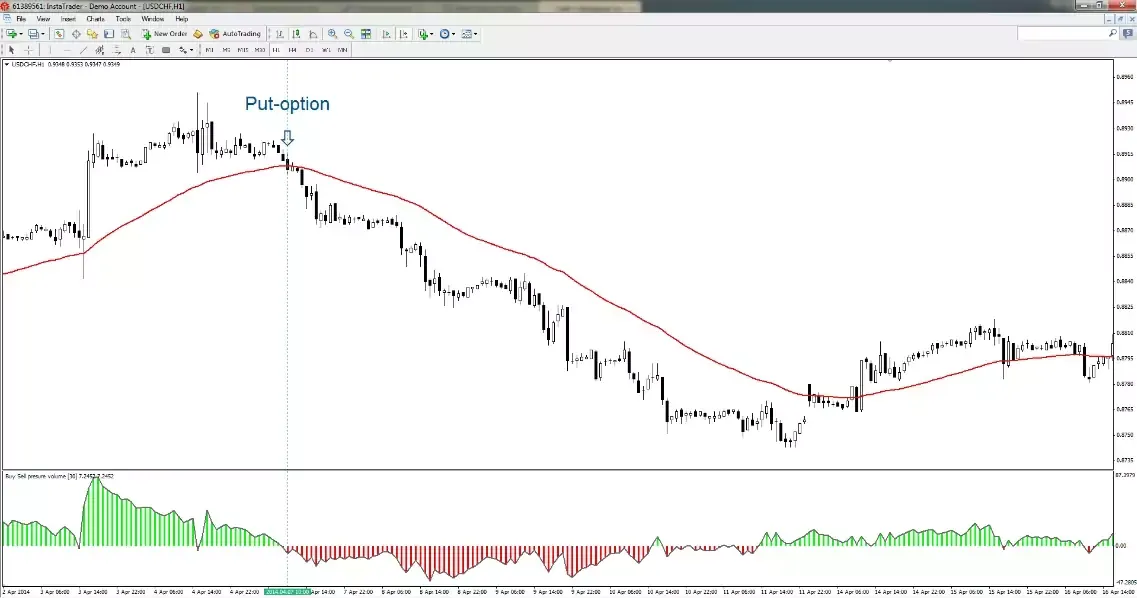Zoom in on the chart
The width and height of the screenshot is (1137, 598).
pyautogui.click(x=332, y=34)
